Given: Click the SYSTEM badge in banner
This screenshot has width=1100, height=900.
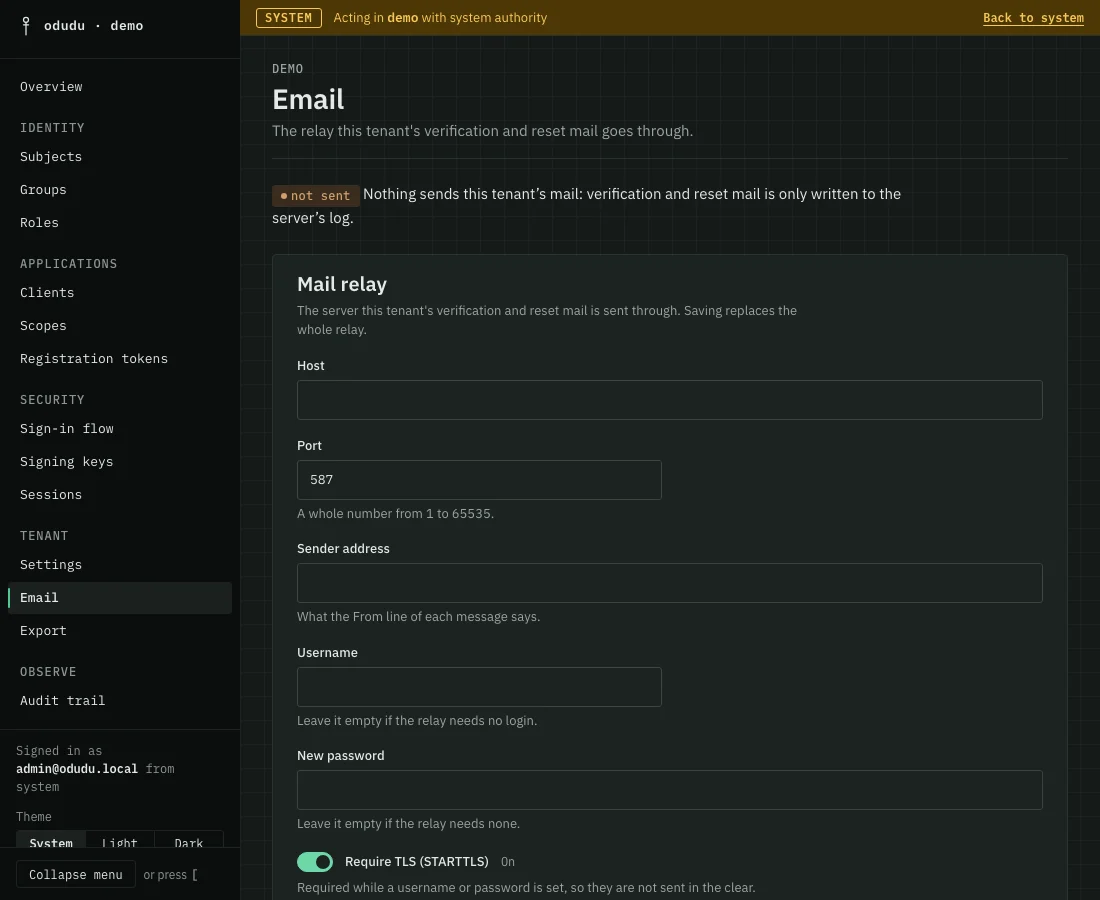Looking at the screenshot, I should pyautogui.click(x=288, y=18).
